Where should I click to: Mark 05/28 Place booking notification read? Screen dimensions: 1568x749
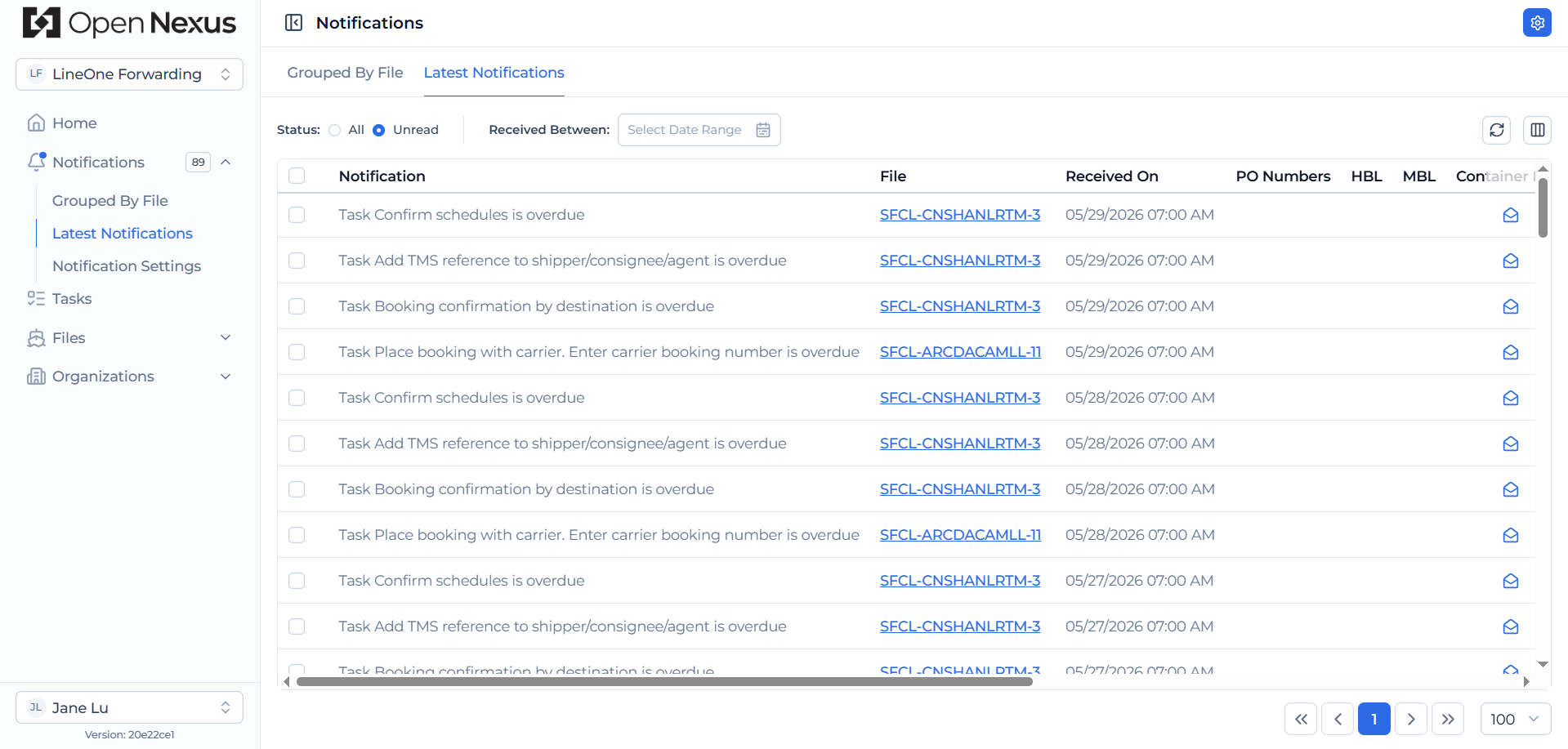(x=1510, y=535)
